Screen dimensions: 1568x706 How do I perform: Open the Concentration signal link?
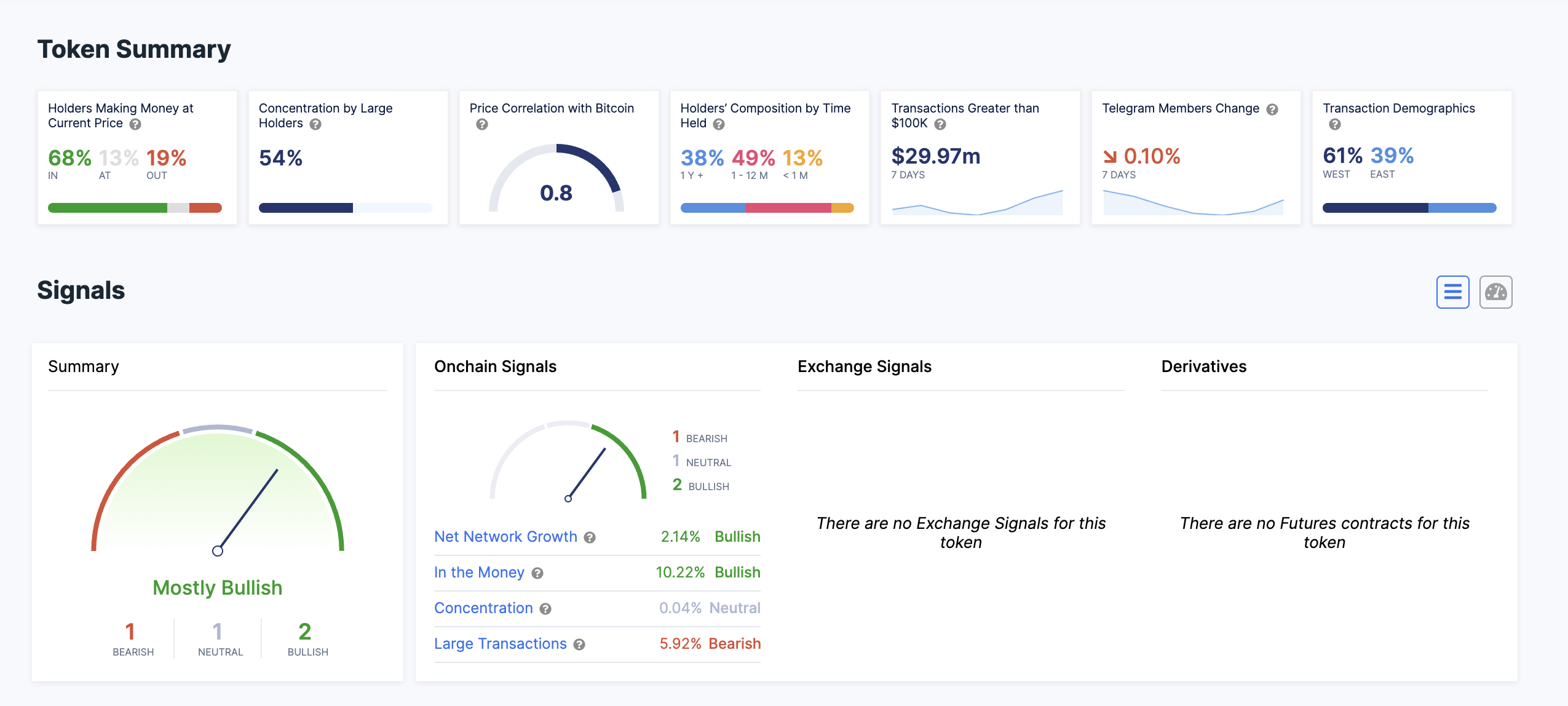[x=483, y=608]
